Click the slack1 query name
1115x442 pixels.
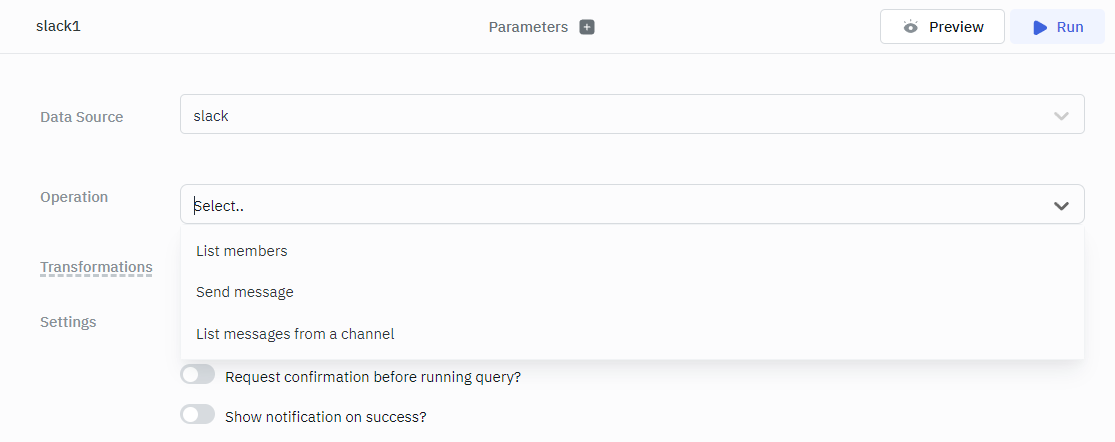pos(58,26)
